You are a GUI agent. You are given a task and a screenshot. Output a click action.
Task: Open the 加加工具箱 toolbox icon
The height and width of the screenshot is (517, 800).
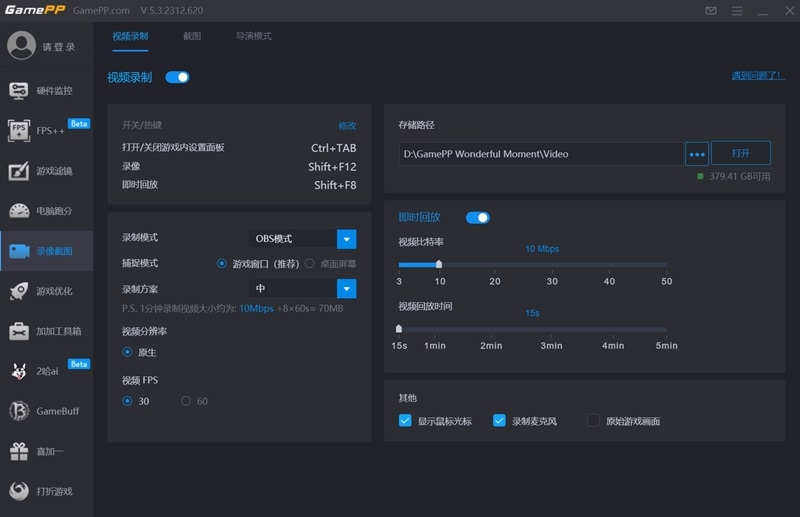[x=19, y=331]
